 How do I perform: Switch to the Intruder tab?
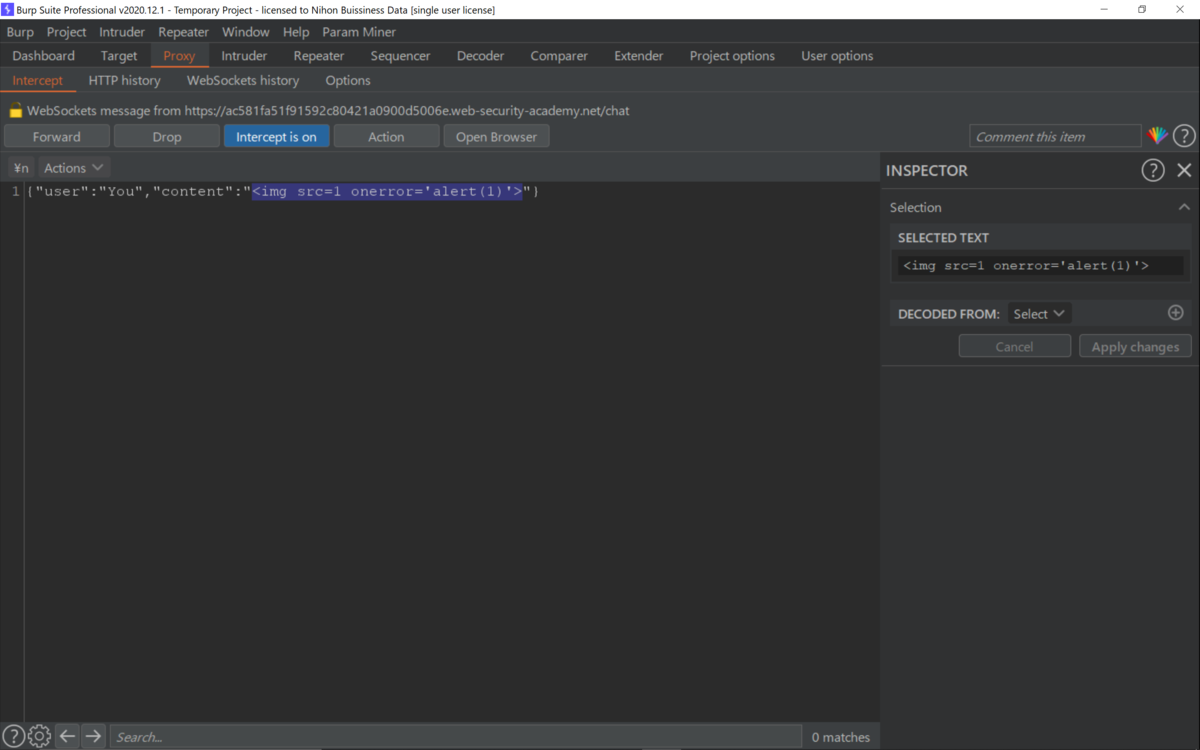click(x=244, y=56)
